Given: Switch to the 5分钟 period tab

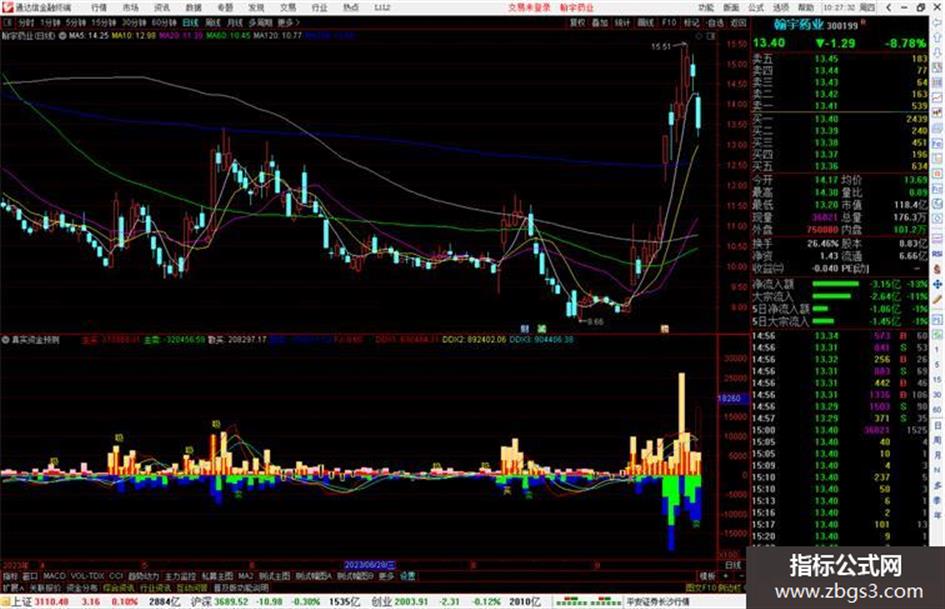Looking at the screenshot, I should coord(76,22).
